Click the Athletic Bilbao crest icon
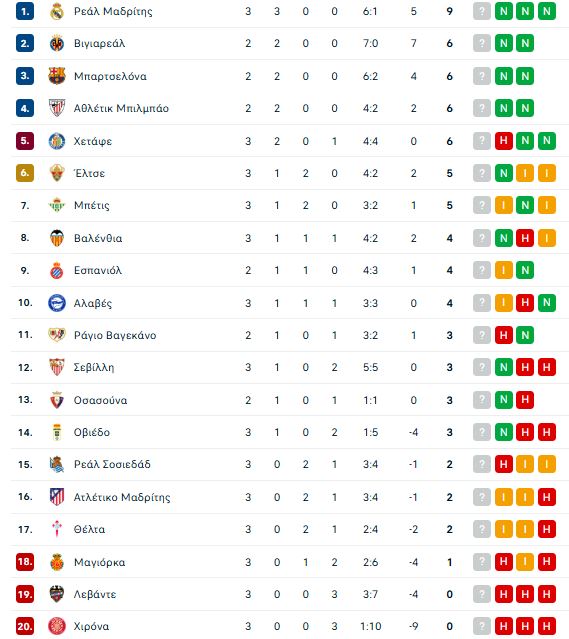Image resolution: width=569 pixels, height=639 pixels. click(x=57, y=108)
